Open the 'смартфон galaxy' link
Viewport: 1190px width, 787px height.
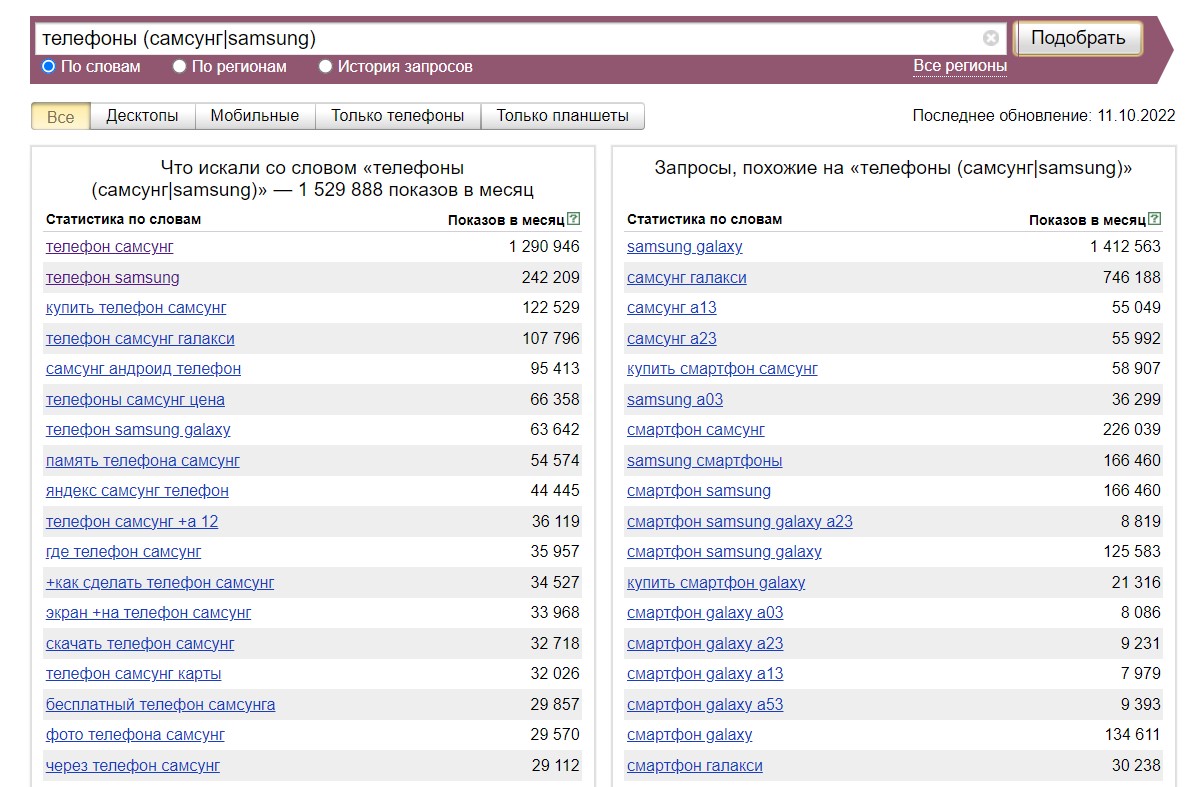point(690,735)
